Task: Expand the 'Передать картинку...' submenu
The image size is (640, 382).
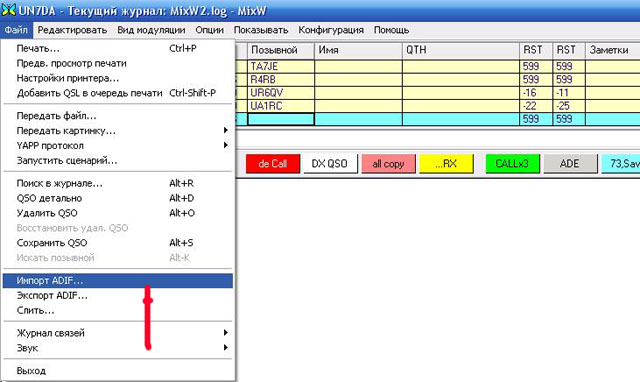Action: [x=118, y=131]
